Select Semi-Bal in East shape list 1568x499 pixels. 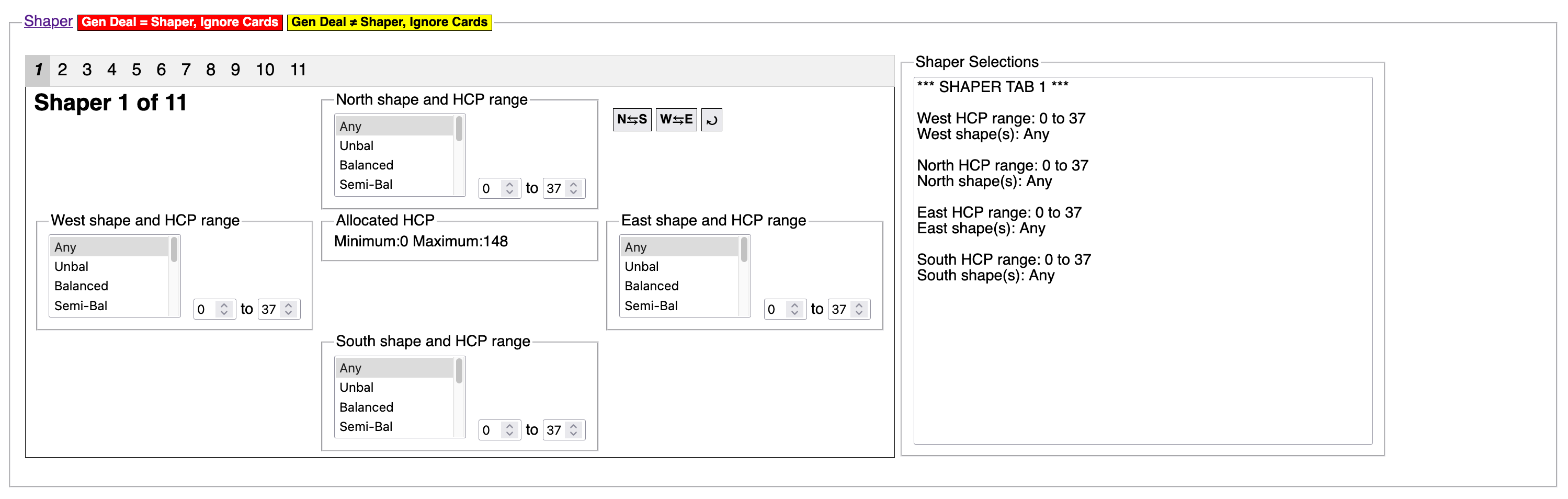point(679,305)
